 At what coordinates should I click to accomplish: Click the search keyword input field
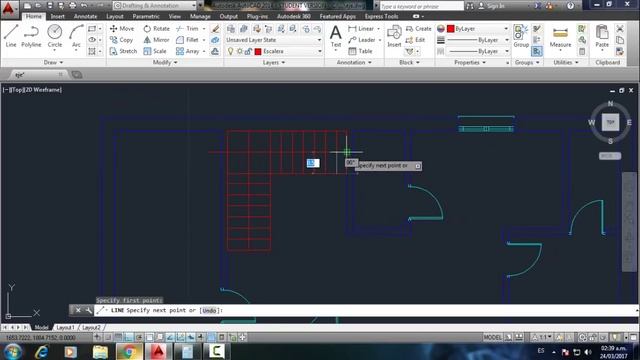tap(422, 6)
